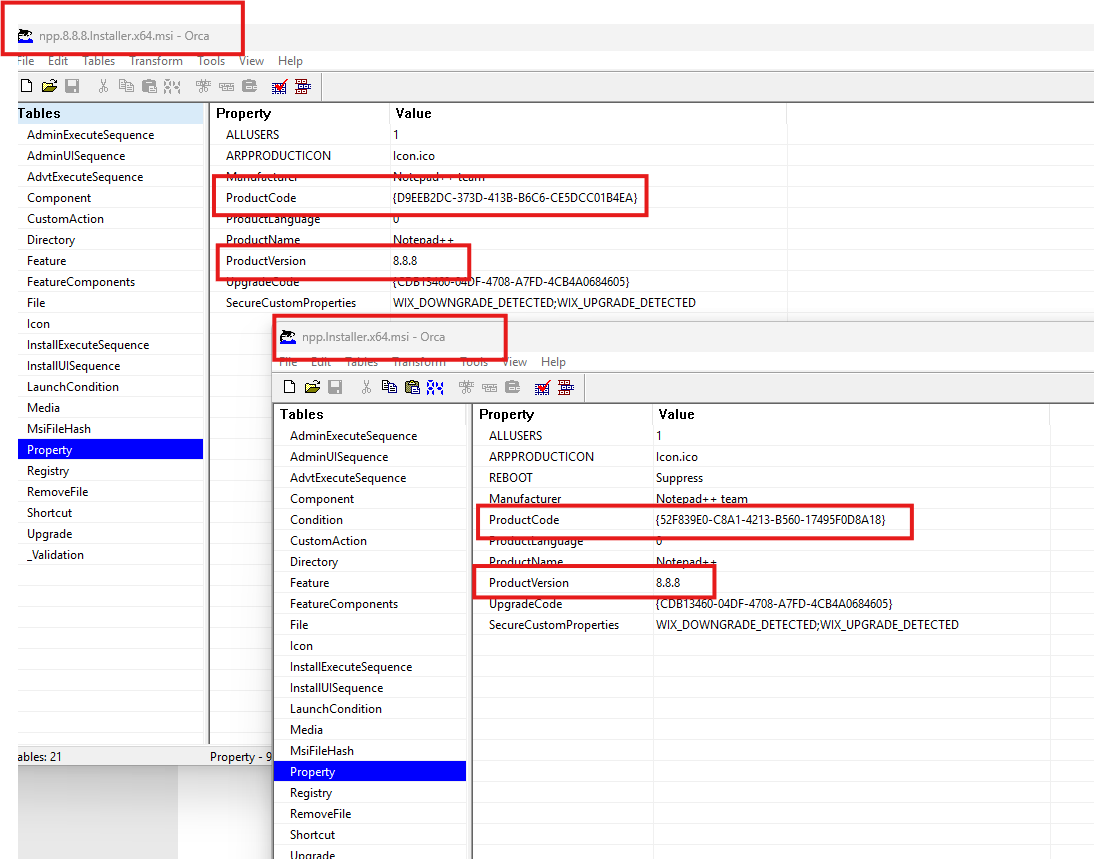
Task: Click Open folder icon in the npp.8.8.8 Orca toolbar
Action: click(48, 86)
